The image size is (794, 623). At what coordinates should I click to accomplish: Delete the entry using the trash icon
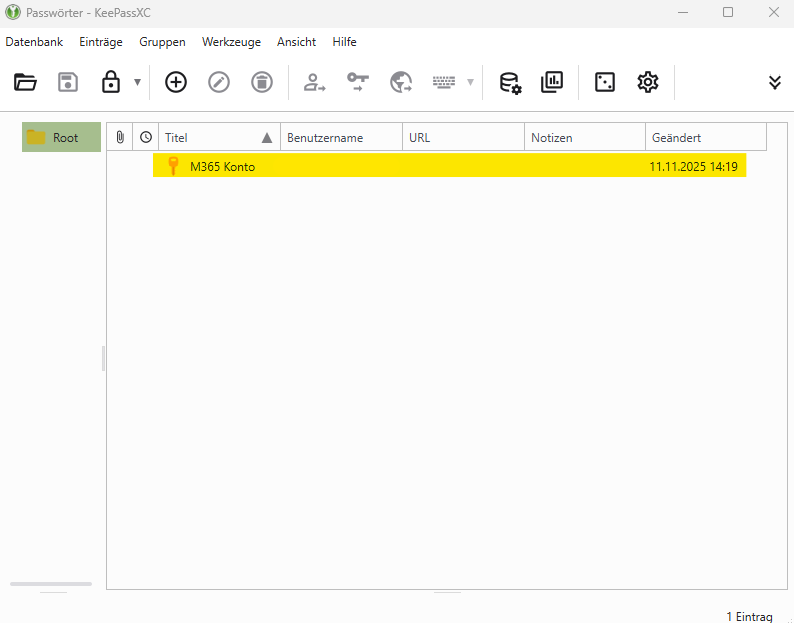[262, 82]
